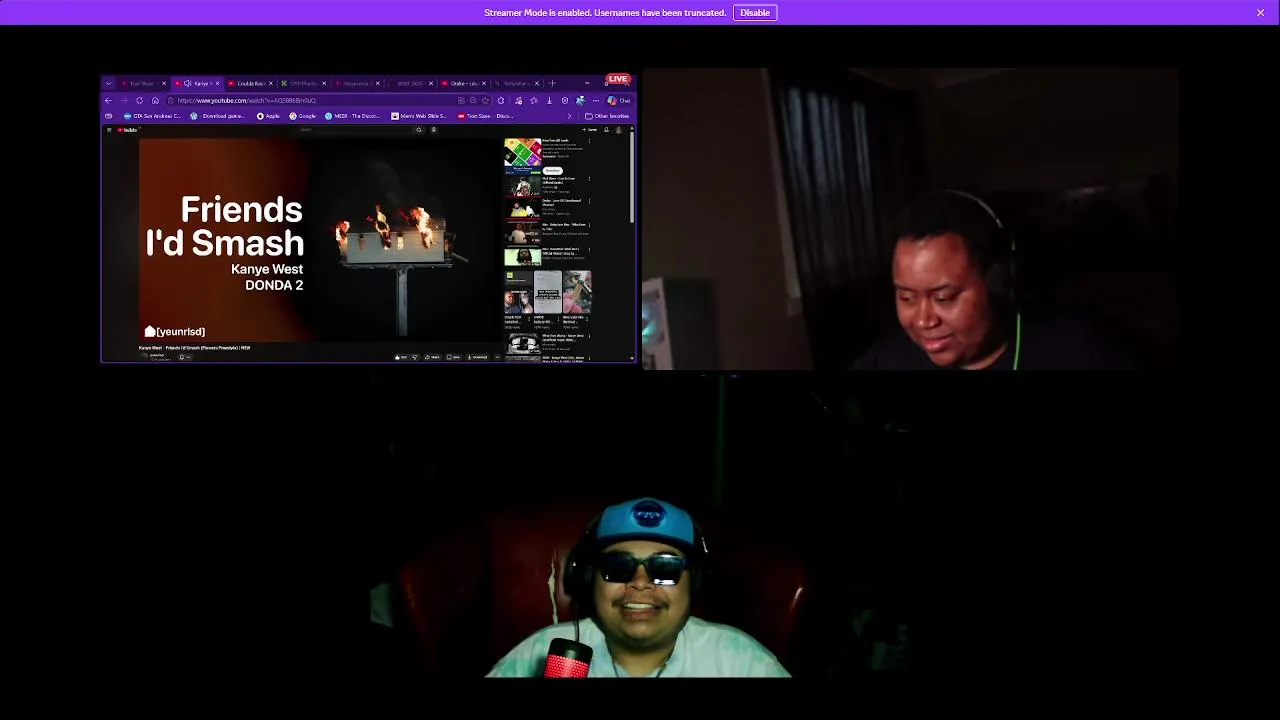1280x720 pixels.
Task: Dismiss the Streamer Mode banner with X
Action: pyautogui.click(x=1260, y=12)
